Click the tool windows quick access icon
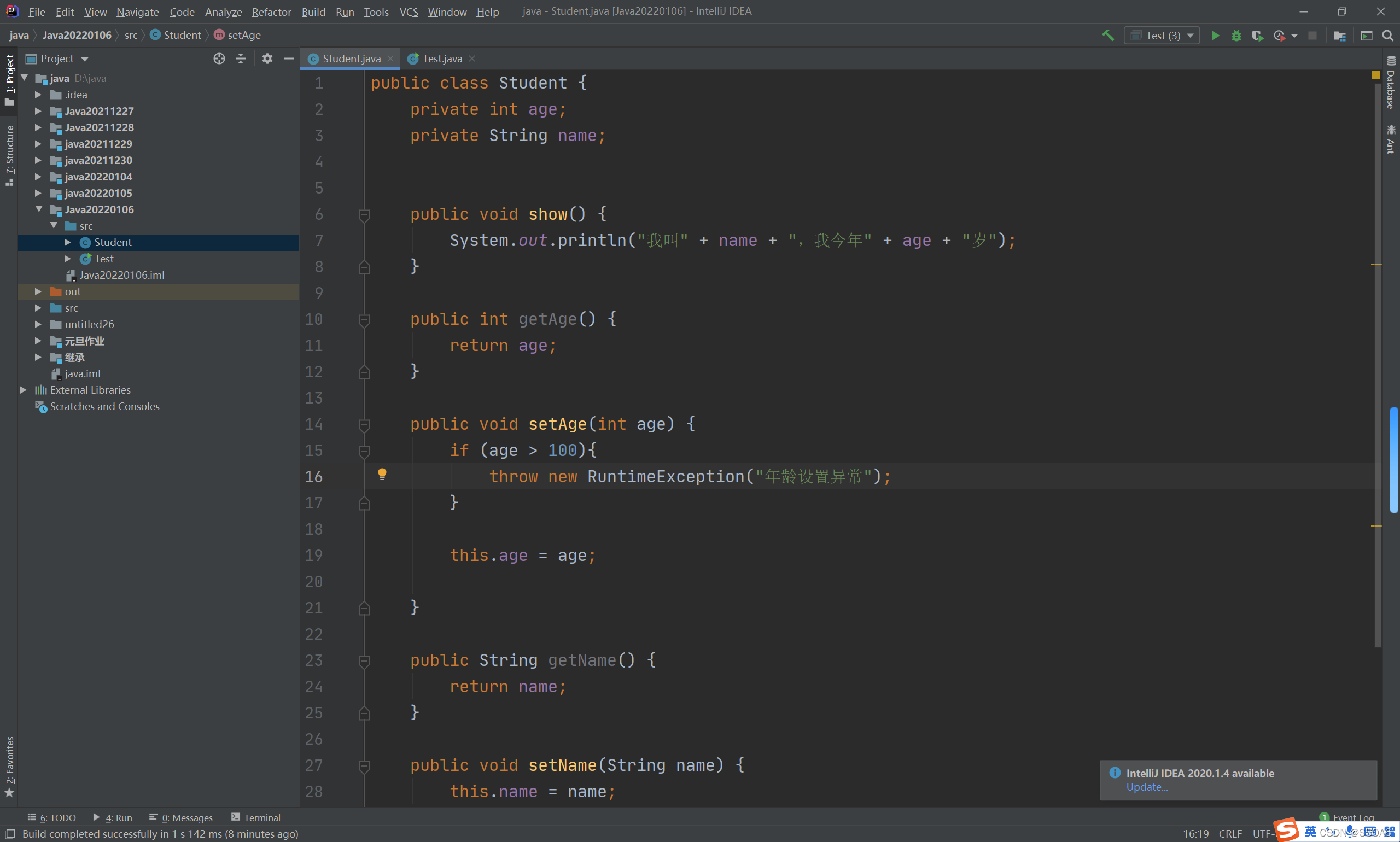Screen dimensions: 1400x842 10,833
